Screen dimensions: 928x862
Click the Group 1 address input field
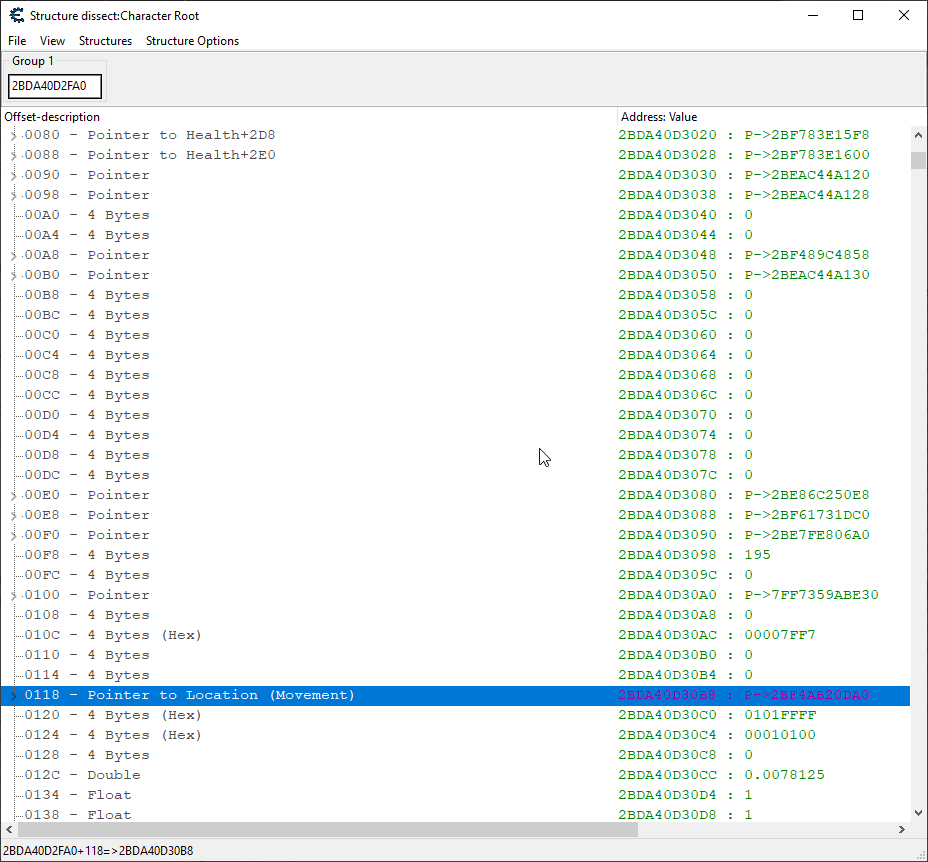tap(55, 86)
